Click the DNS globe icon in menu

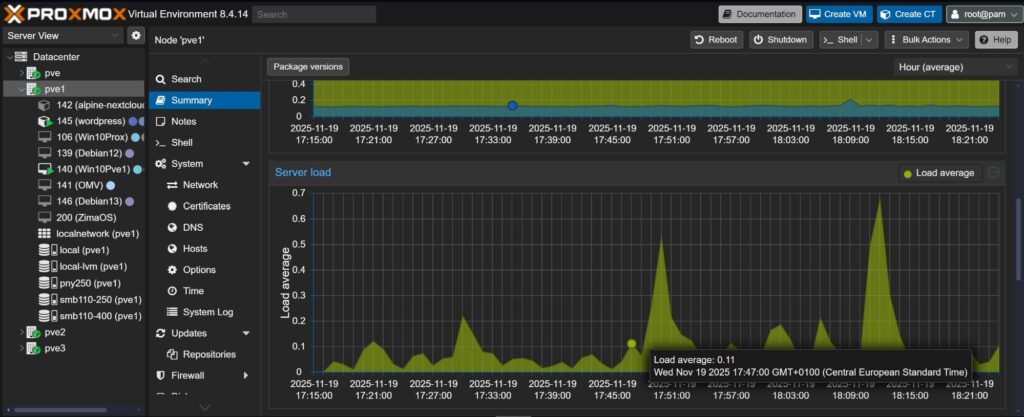(x=172, y=227)
